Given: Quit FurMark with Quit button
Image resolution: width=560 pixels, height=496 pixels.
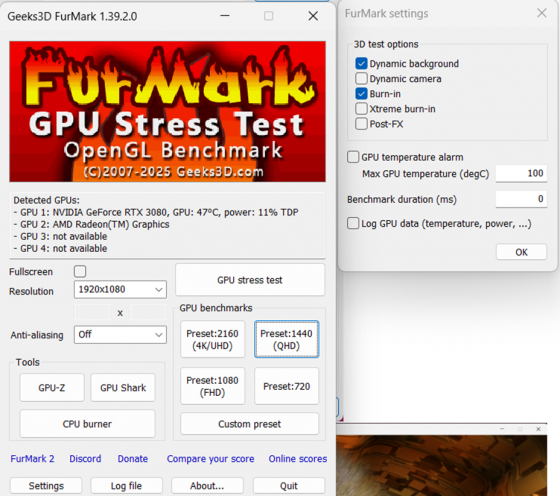Looking at the screenshot, I should coord(289,486).
